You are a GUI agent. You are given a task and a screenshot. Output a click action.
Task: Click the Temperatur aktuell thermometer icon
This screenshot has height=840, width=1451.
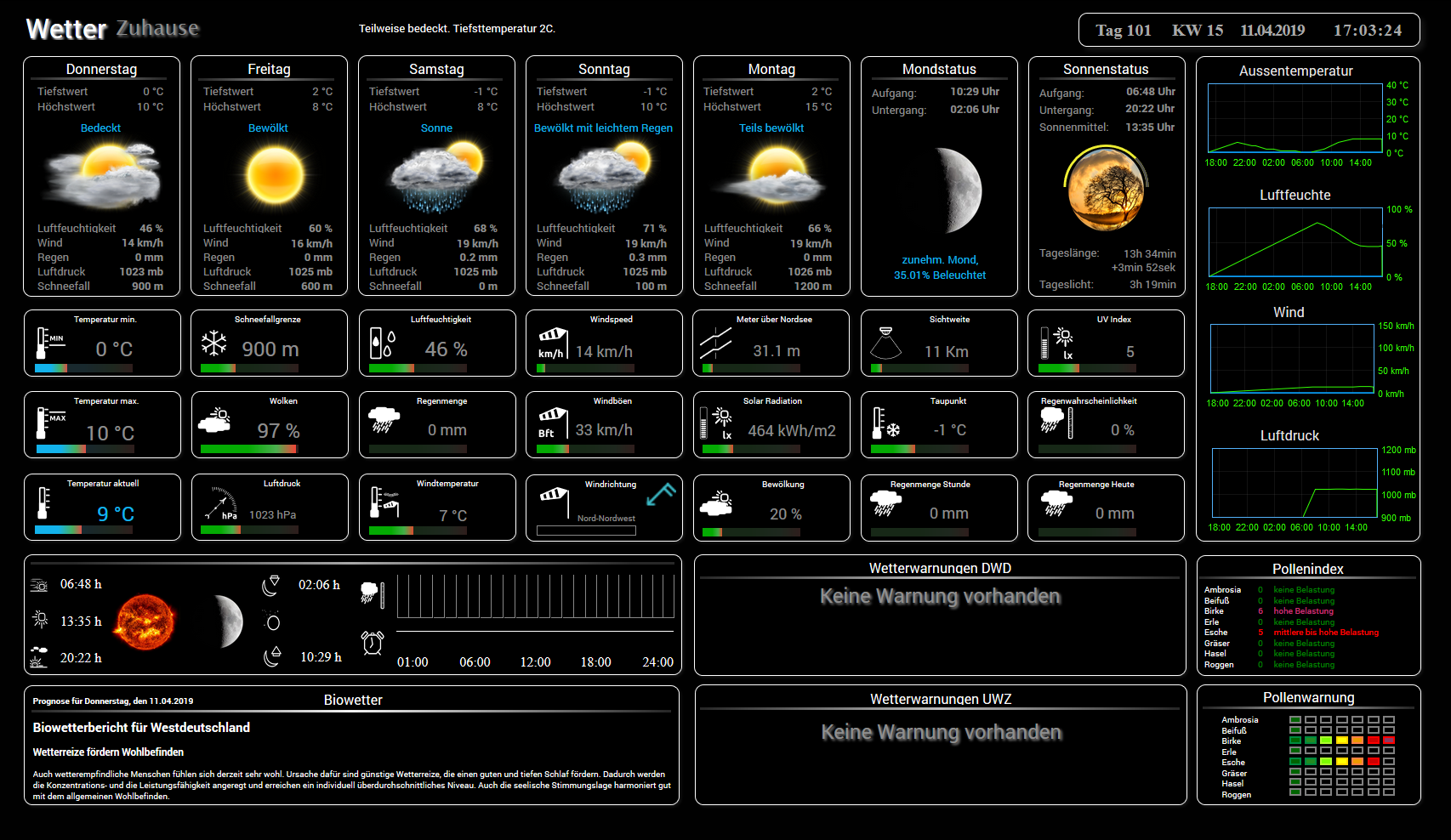43,502
